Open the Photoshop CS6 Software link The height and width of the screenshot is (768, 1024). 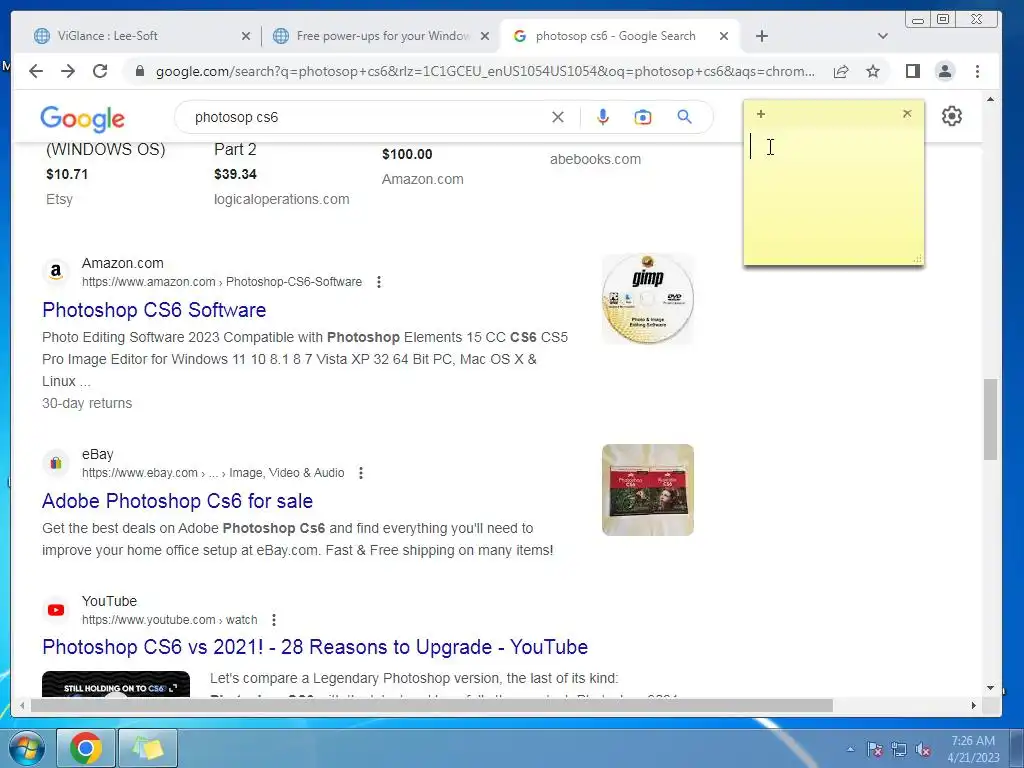154,310
